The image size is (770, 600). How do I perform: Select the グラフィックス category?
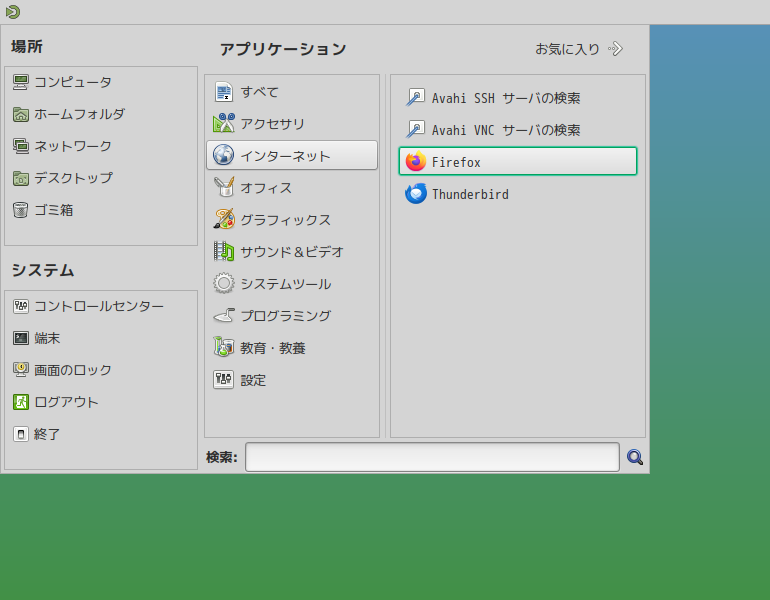(292, 219)
